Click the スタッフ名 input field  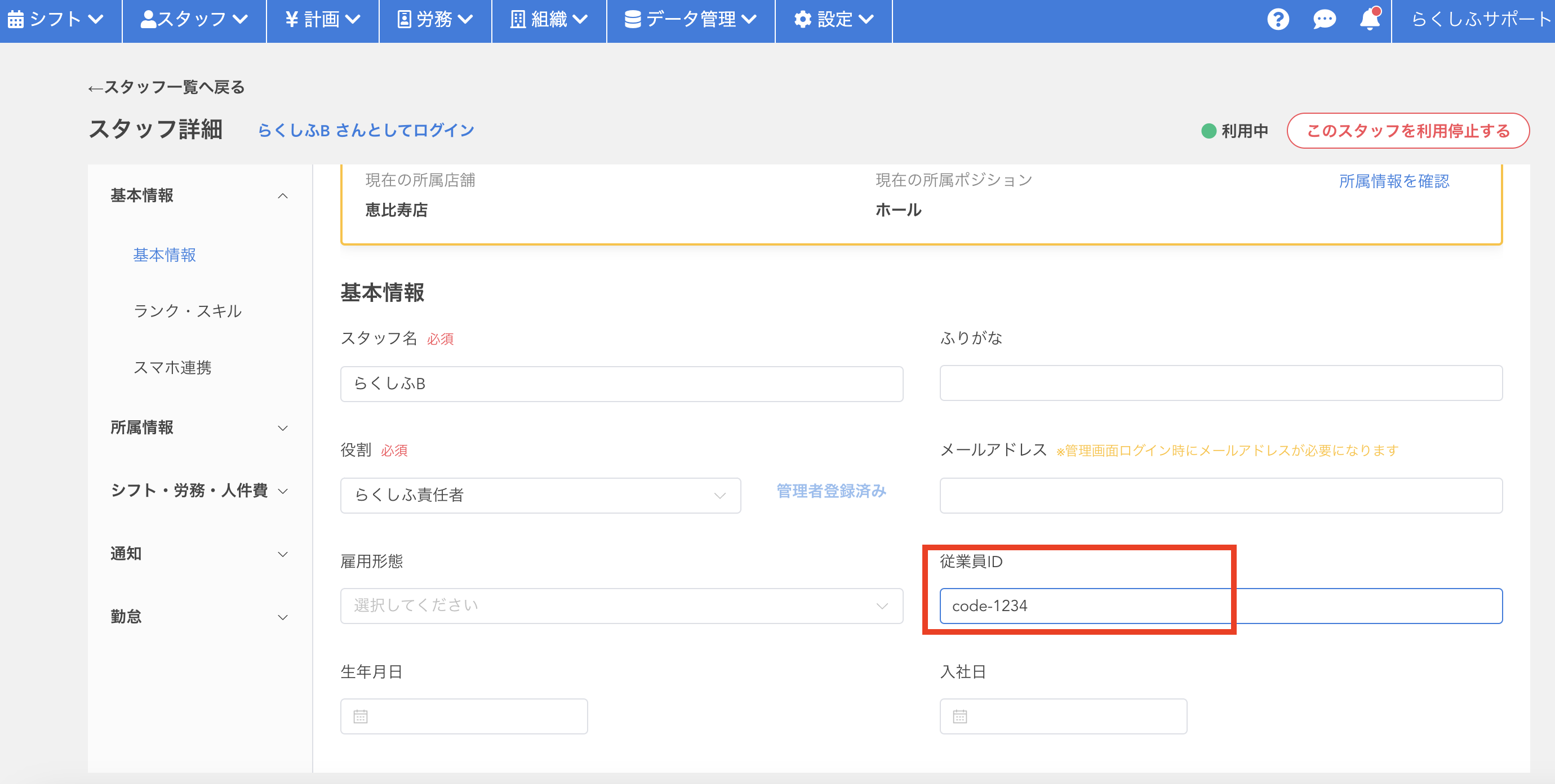click(x=621, y=384)
